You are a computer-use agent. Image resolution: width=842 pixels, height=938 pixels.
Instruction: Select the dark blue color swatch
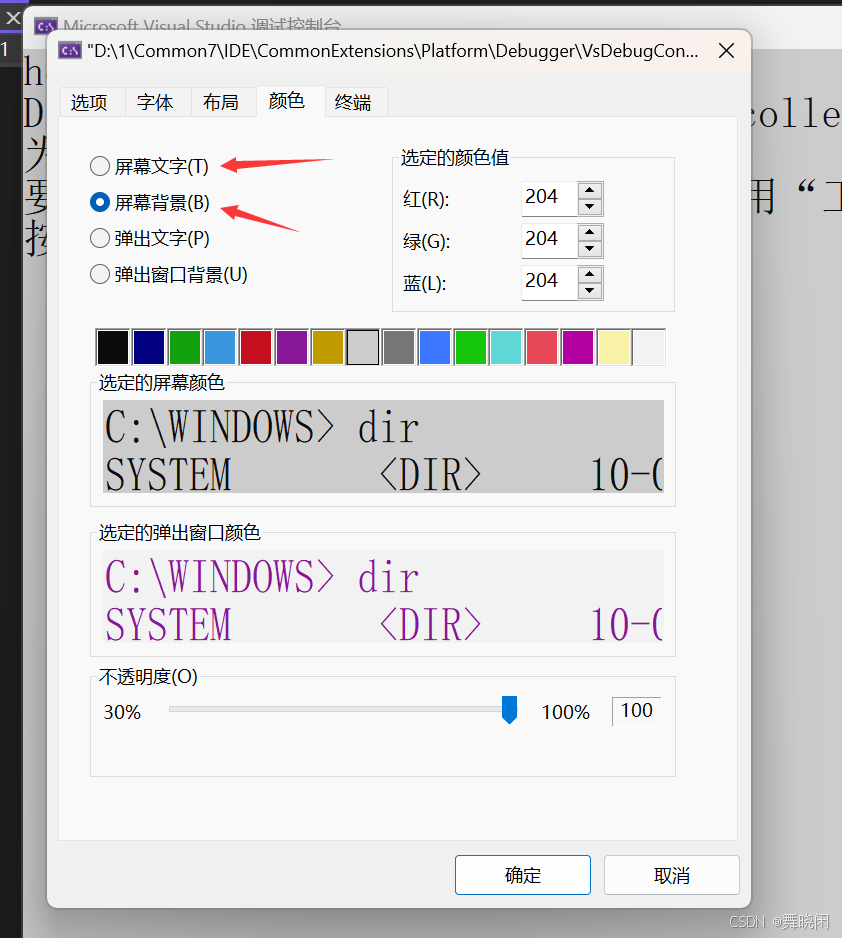tap(148, 346)
